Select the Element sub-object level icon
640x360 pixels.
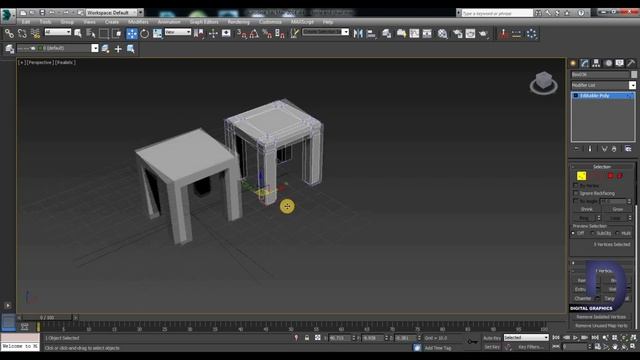click(x=620, y=176)
